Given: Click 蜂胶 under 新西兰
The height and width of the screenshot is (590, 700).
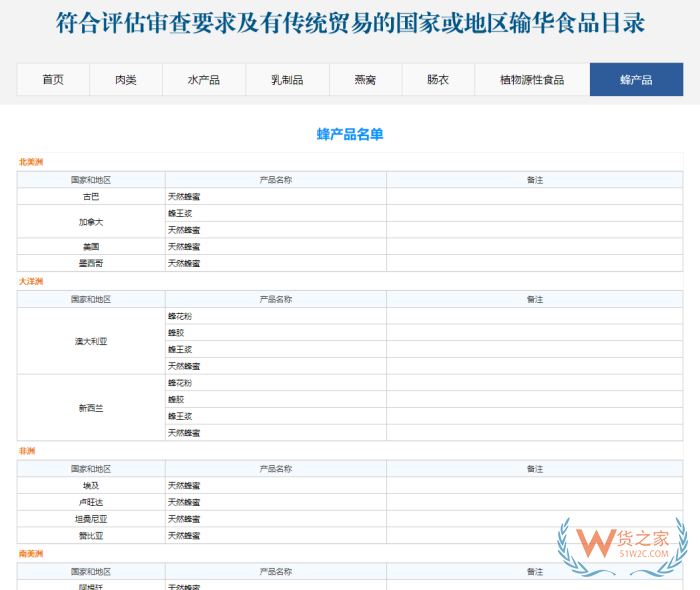Looking at the screenshot, I should coord(176,399).
